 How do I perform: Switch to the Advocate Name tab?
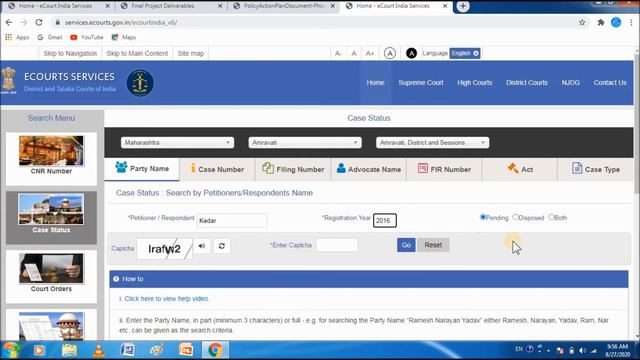tap(369, 169)
